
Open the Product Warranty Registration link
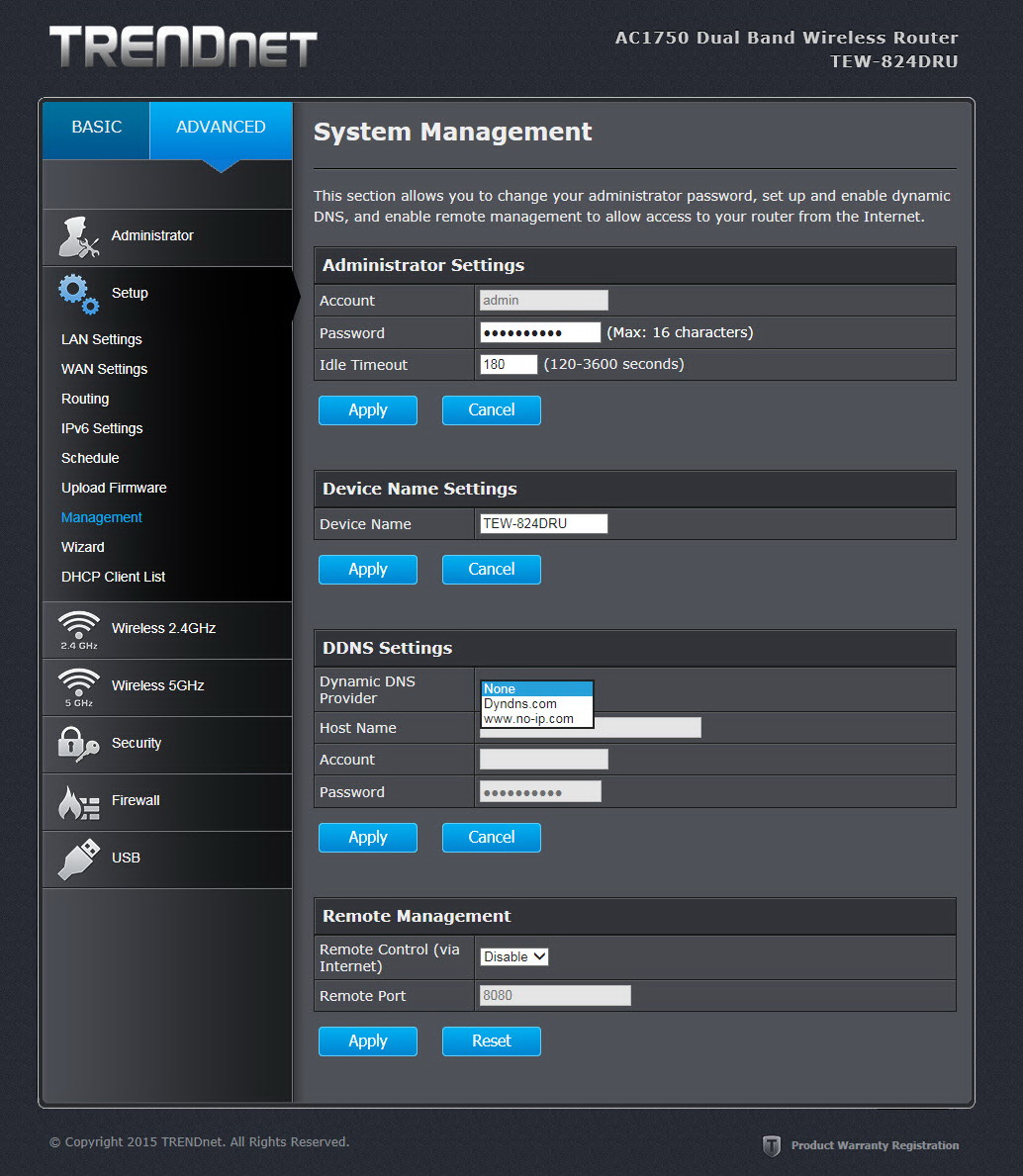875,1145
